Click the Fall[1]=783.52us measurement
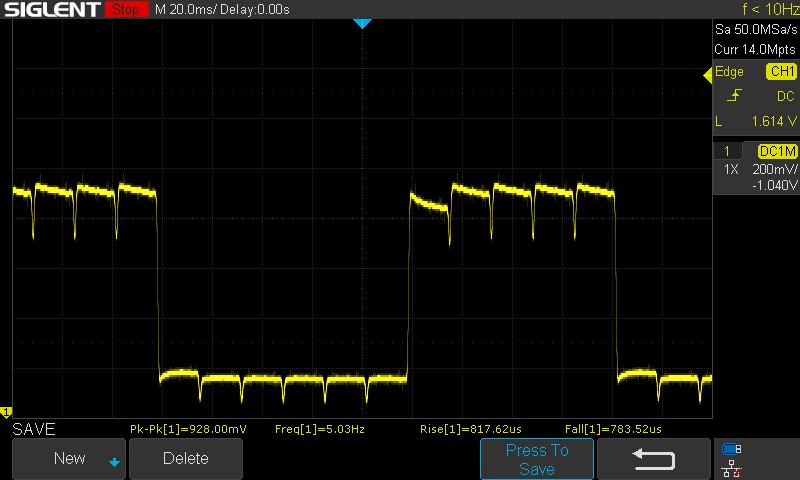Image resolution: width=800 pixels, height=480 pixels. pyautogui.click(x=613, y=429)
